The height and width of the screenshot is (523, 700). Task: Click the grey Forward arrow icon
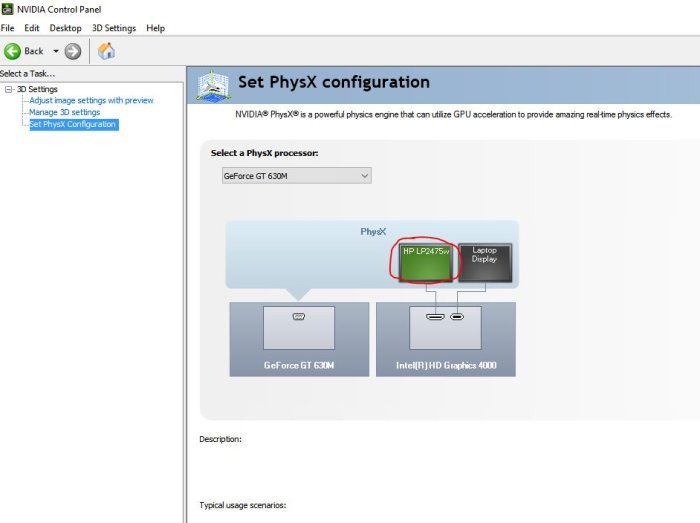(73, 51)
